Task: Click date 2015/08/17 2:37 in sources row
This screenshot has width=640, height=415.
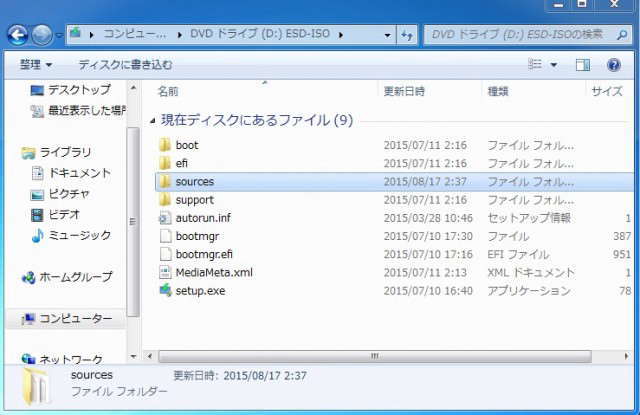Action: pos(425,182)
